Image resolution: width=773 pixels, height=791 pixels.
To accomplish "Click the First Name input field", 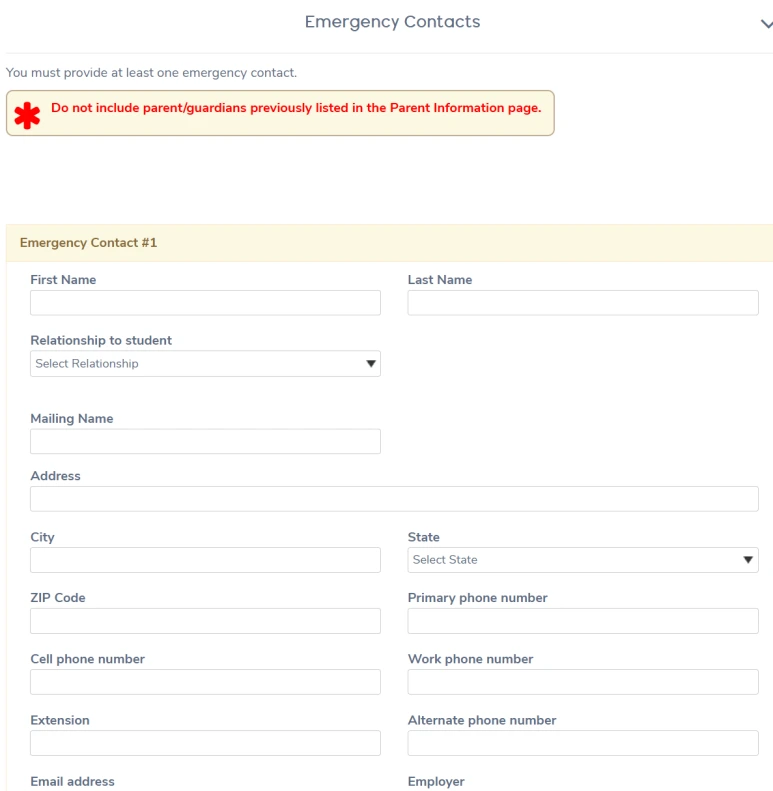I will pyautogui.click(x=205, y=303).
